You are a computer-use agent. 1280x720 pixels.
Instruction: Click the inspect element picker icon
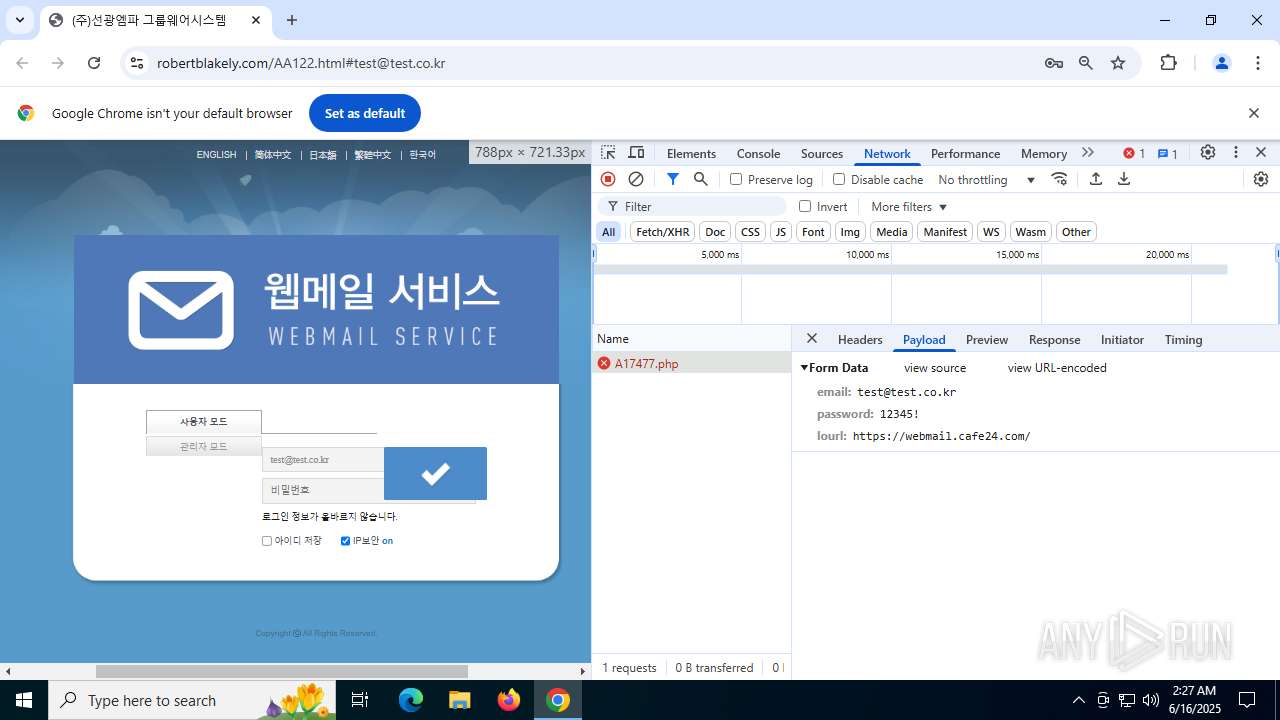click(x=608, y=153)
